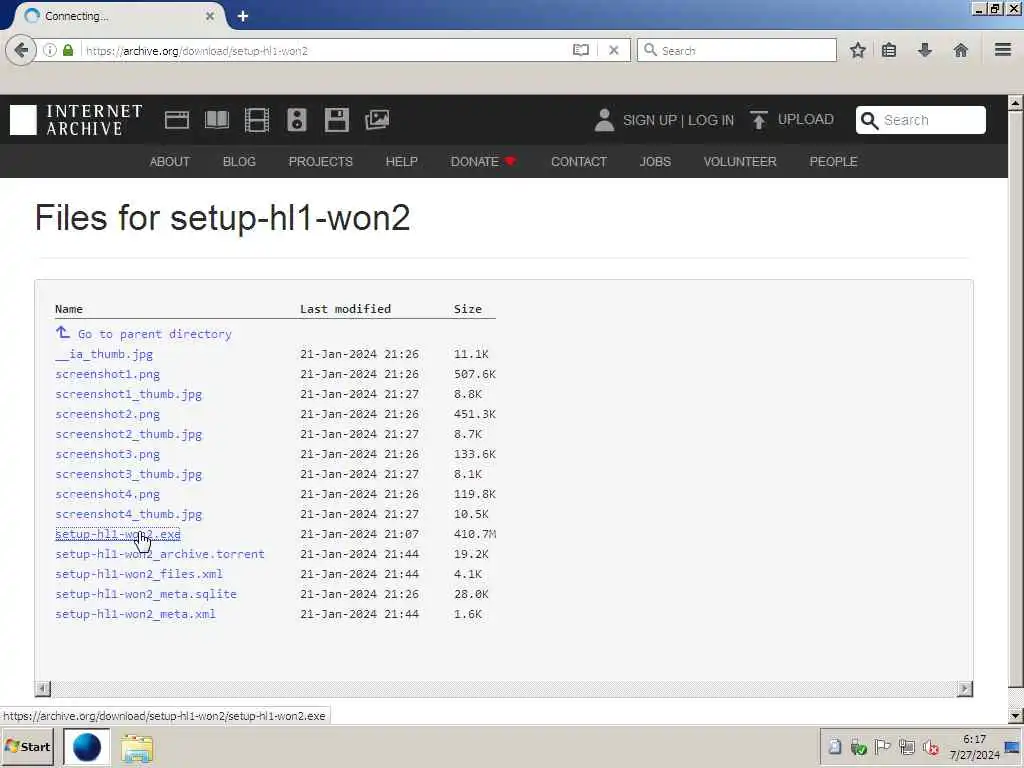Open the PEOPLE menu item

[833, 161]
